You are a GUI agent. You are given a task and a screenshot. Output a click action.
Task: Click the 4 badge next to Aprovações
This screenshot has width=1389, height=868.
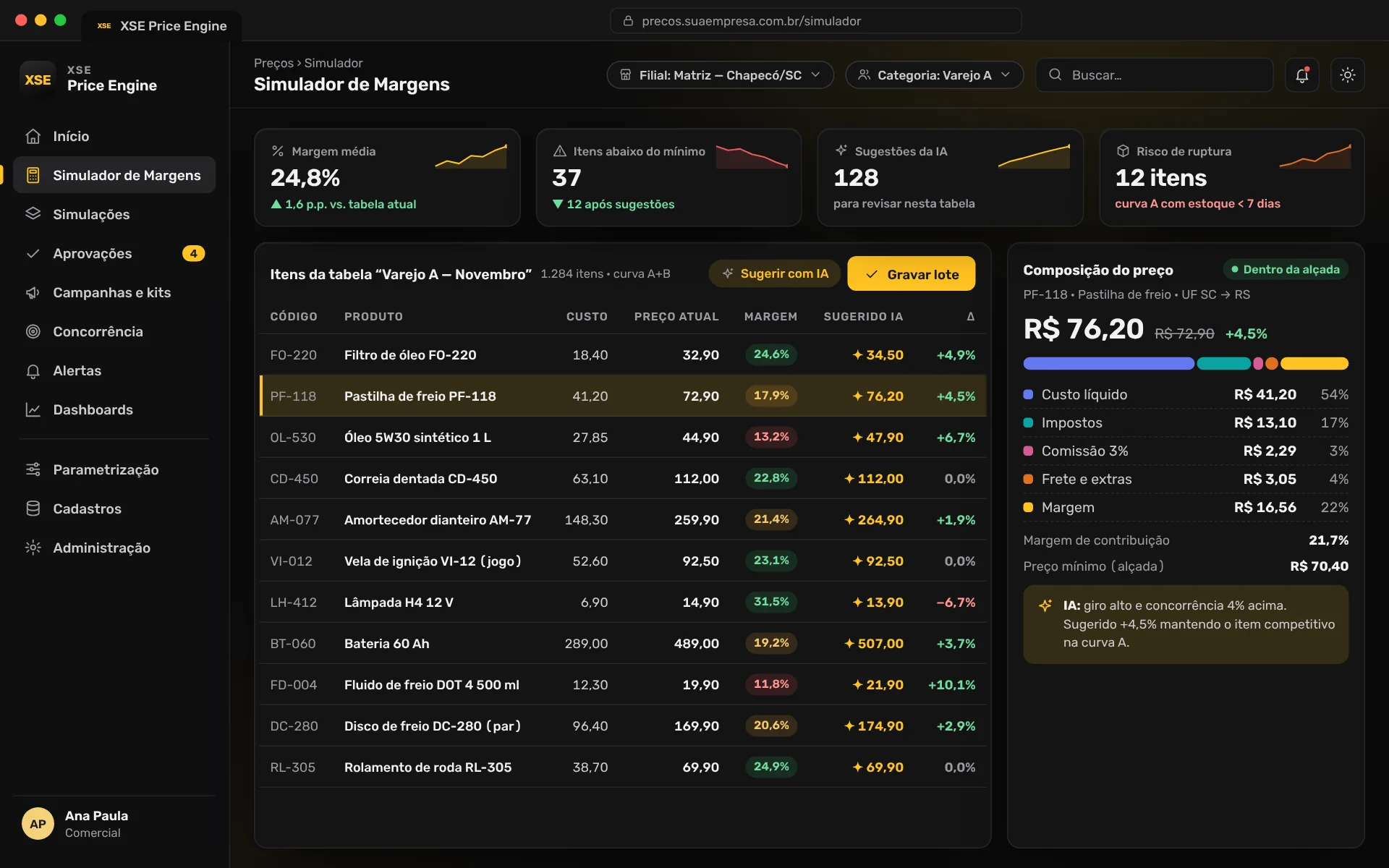(x=193, y=253)
